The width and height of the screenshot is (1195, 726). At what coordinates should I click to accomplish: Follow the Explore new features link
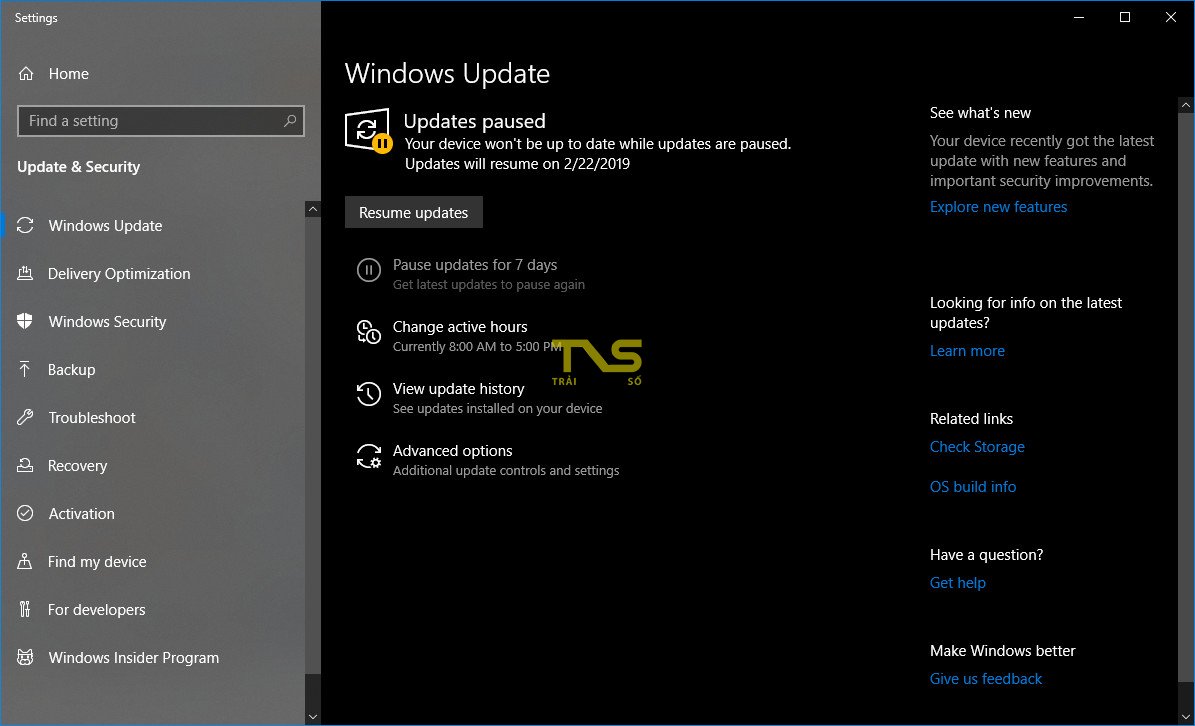(x=998, y=206)
